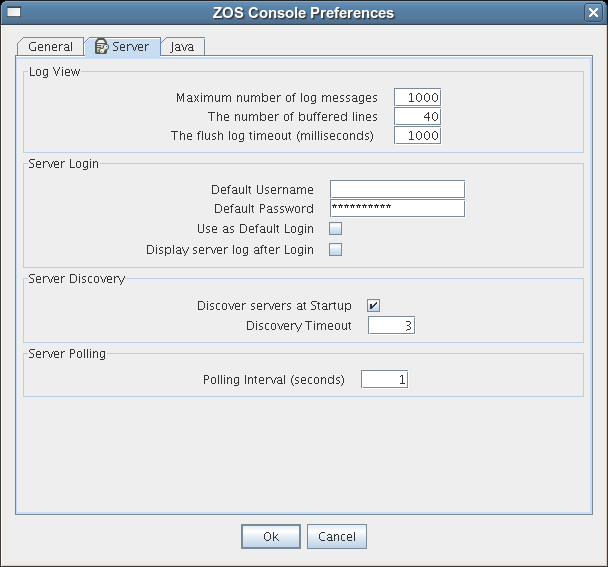Click the Discovery Timeout field
Image resolution: width=608 pixels, height=567 pixels.
(x=391, y=326)
